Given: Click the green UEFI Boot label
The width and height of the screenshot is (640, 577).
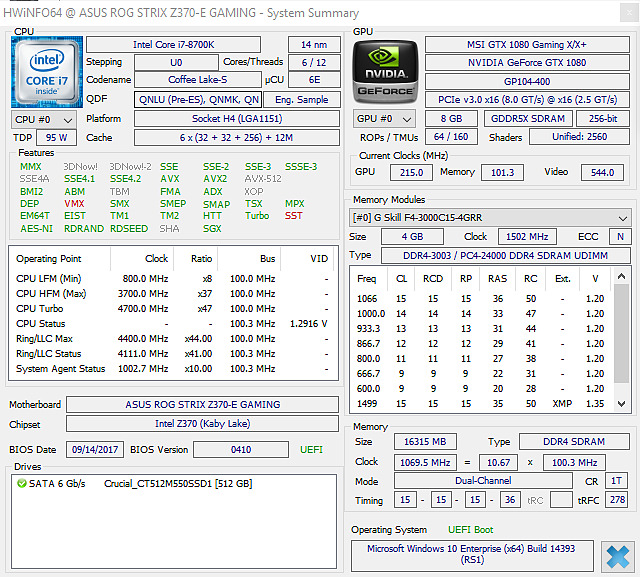Looking at the screenshot, I should [x=471, y=530].
